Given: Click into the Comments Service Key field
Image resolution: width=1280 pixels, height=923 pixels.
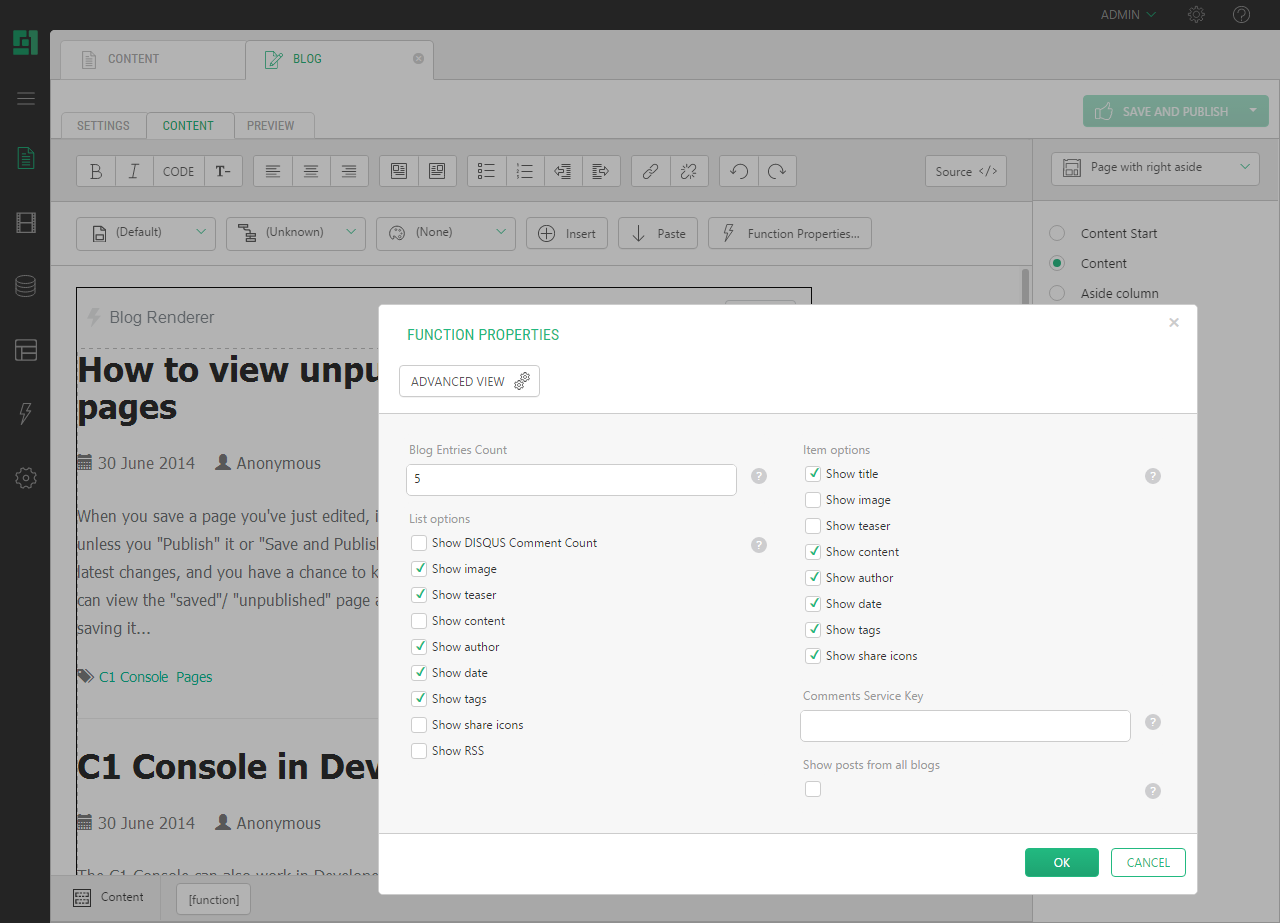Looking at the screenshot, I should (965, 726).
